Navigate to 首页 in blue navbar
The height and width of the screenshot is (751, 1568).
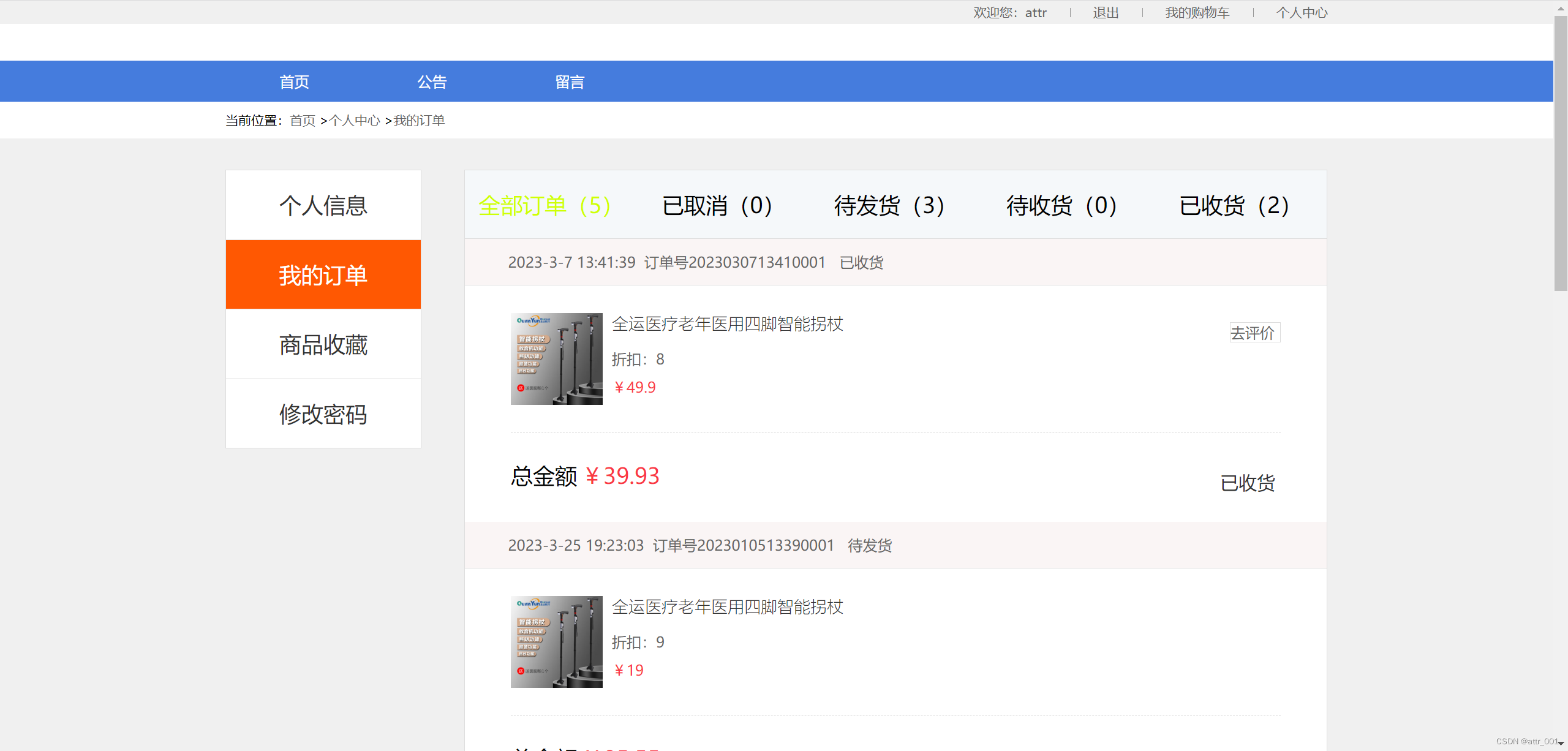(x=294, y=81)
